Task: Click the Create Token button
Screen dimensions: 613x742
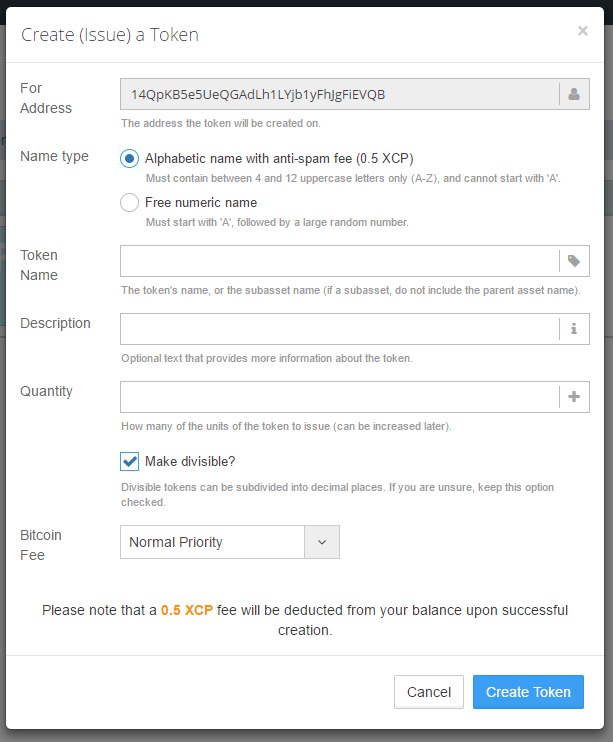Action: (528, 692)
